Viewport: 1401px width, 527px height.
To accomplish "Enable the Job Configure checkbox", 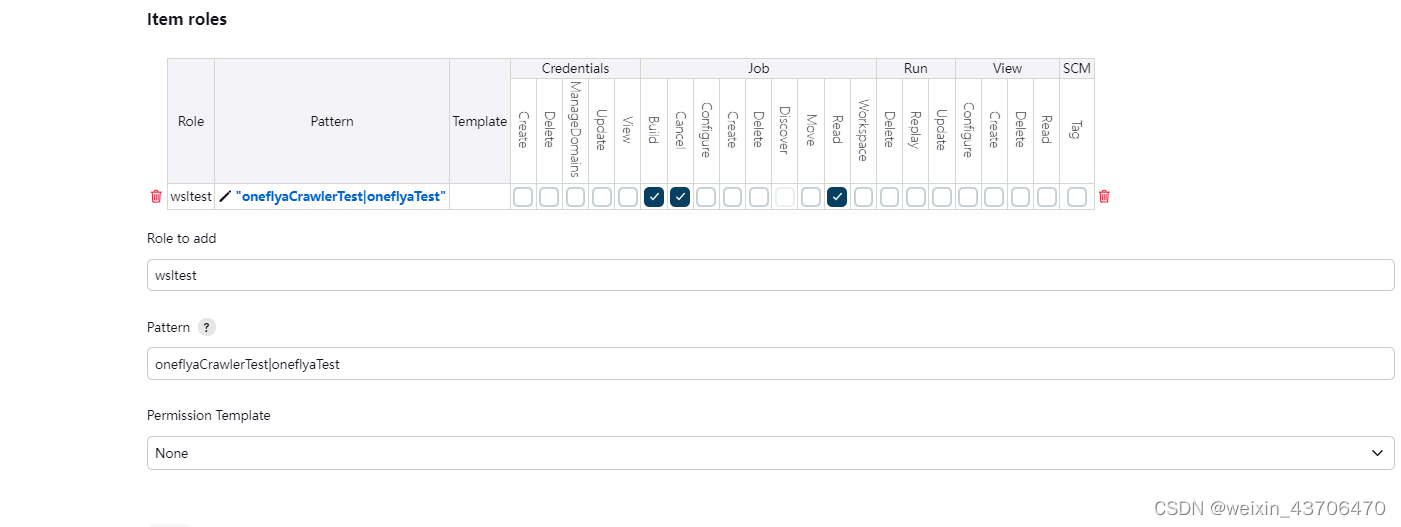I will click(x=706, y=197).
